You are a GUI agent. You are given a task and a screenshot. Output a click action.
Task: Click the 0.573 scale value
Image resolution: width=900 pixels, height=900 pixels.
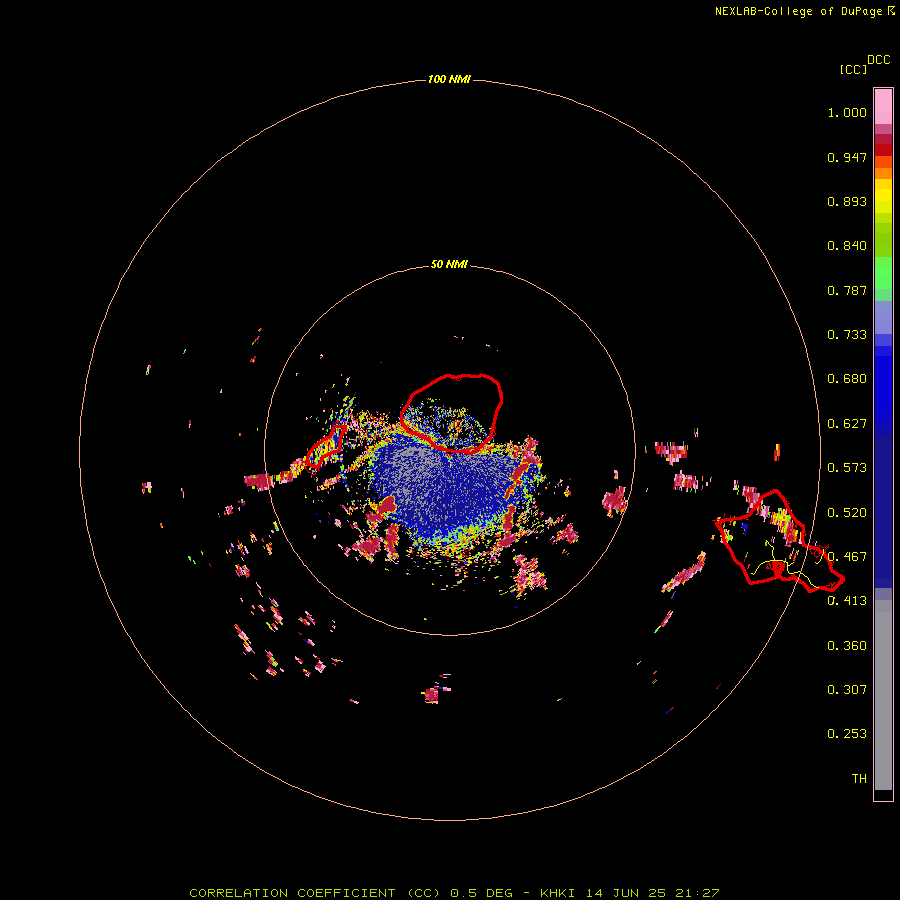[x=847, y=468]
